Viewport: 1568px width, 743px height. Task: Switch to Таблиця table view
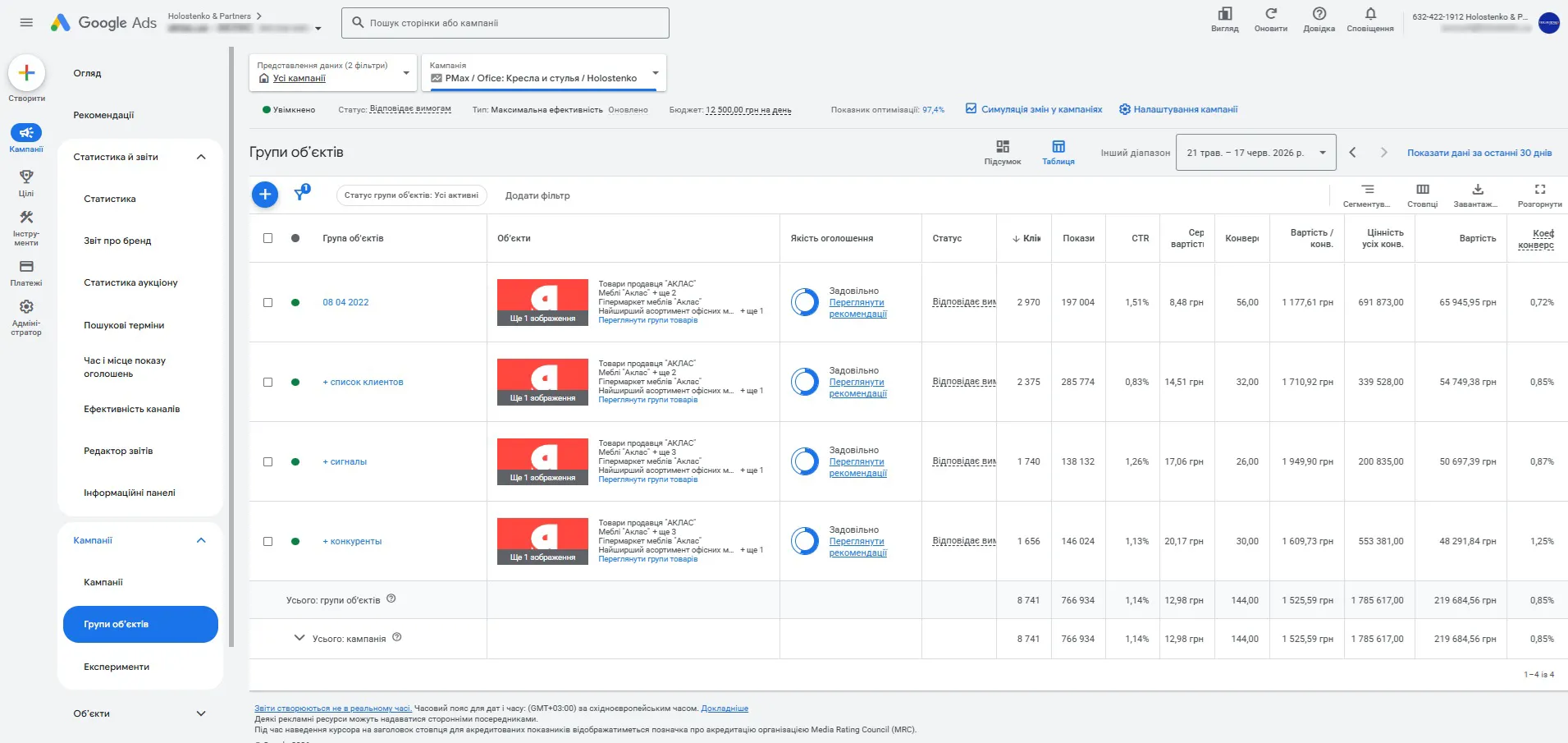(1058, 152)
